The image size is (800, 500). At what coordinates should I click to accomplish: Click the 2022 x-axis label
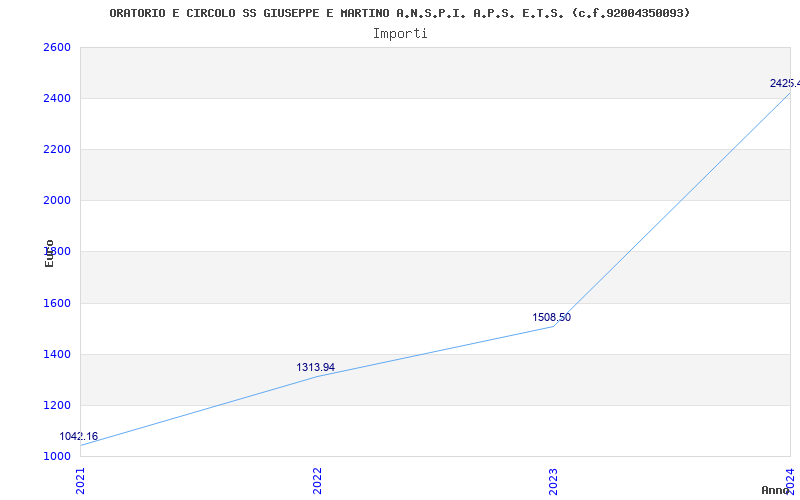[317, 481]
